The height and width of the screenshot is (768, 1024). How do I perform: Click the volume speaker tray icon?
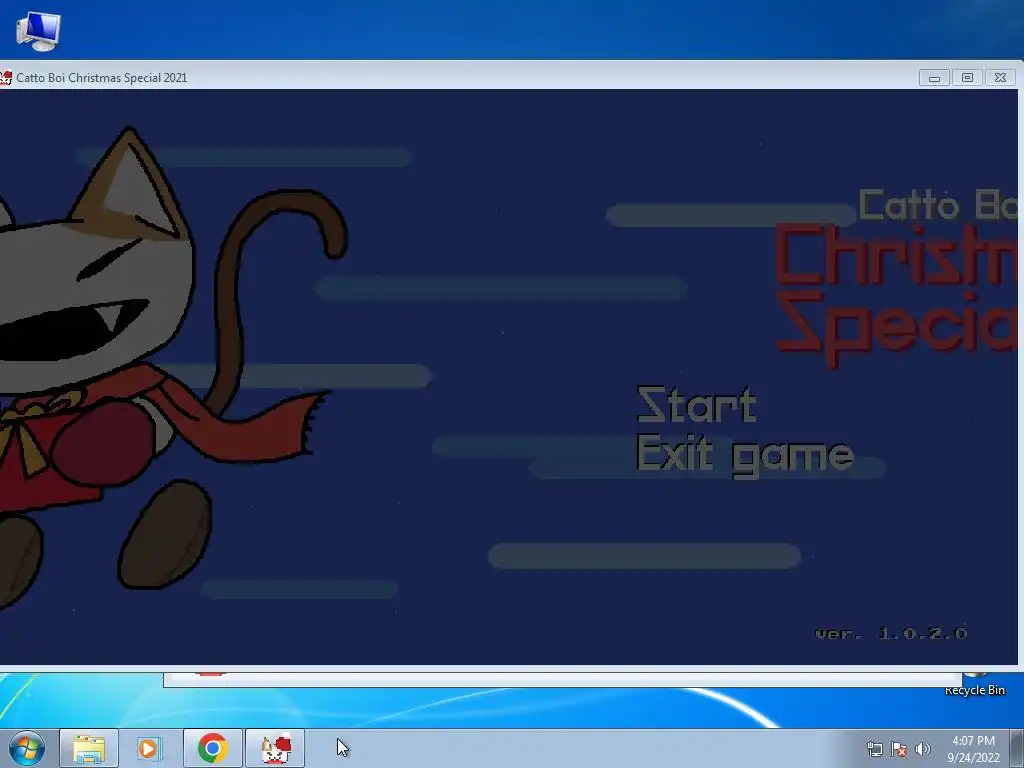tap(922, 749)
